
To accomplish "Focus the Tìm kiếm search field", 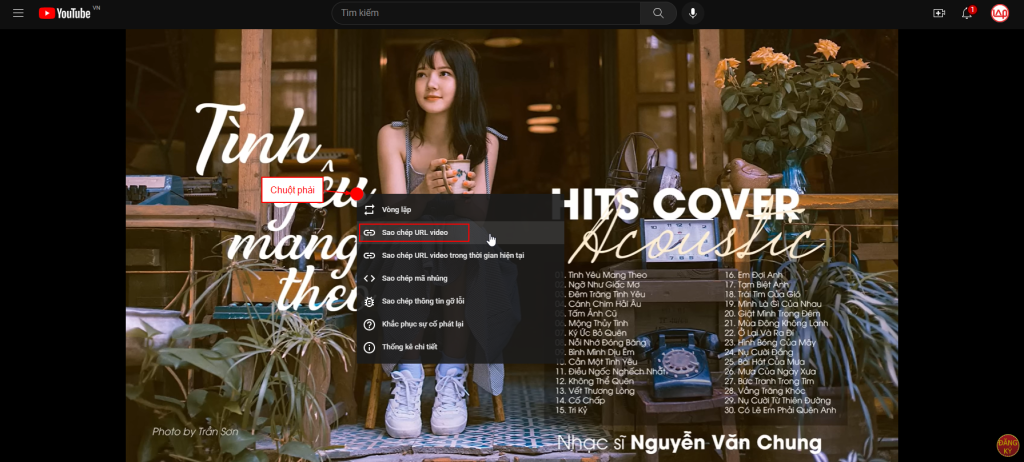I will click(487, 13).
